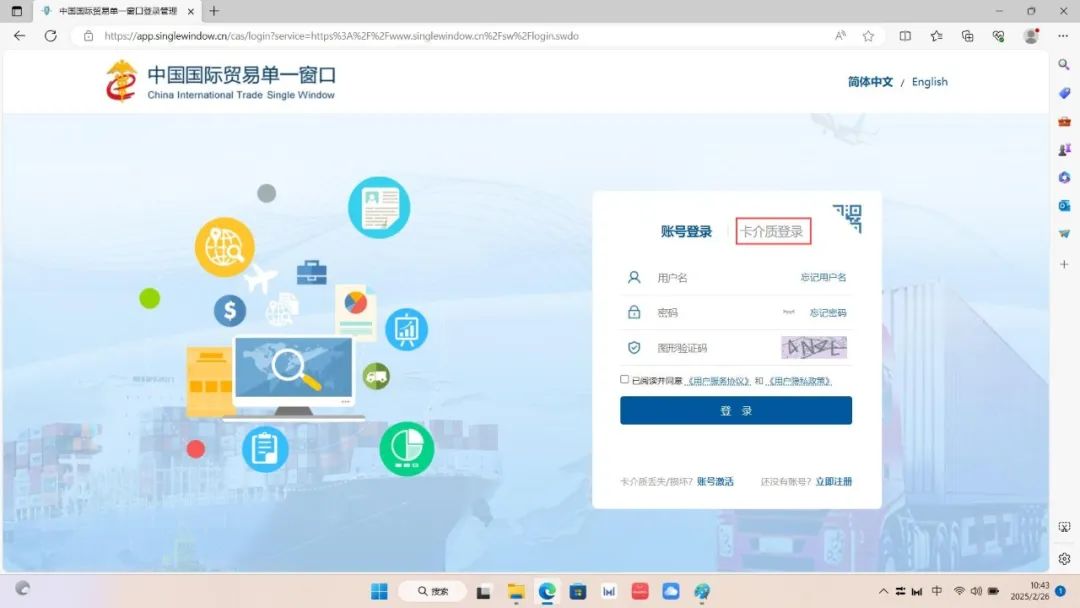Screen dimensions: 1080x608
Task: Click the 忘记密码 link
Action: coord(827,313)
